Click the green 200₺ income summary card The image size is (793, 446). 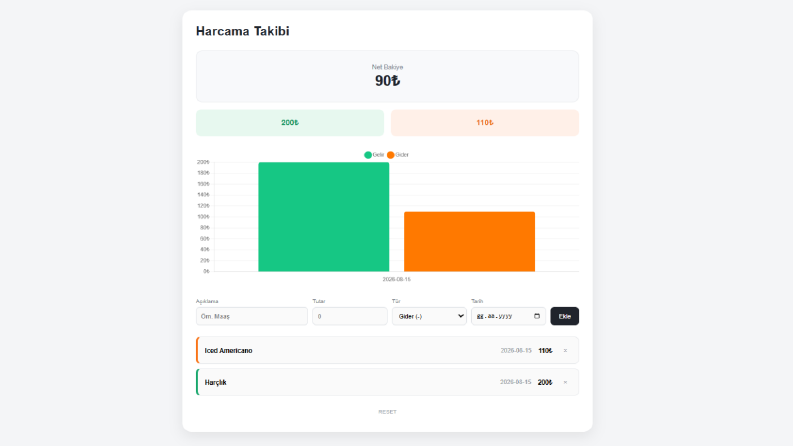tap(290, 123)
